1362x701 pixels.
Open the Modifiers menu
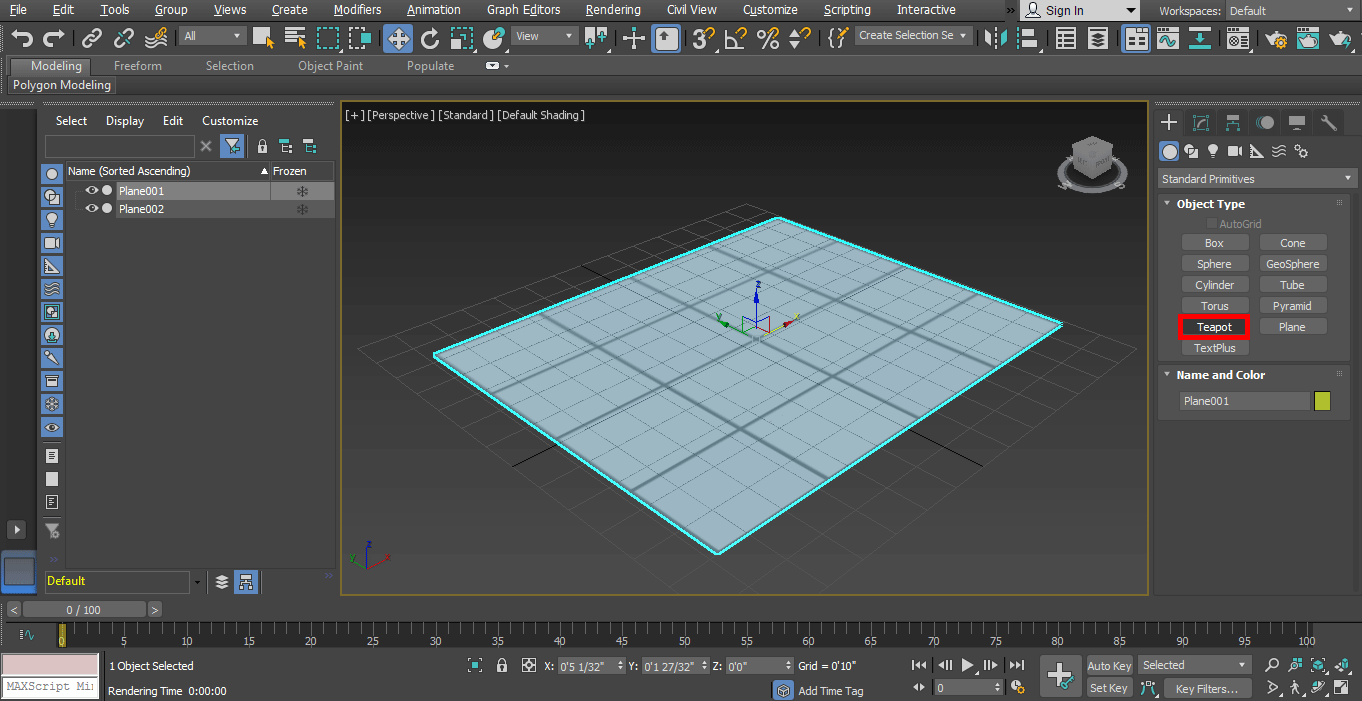(357, 10)
